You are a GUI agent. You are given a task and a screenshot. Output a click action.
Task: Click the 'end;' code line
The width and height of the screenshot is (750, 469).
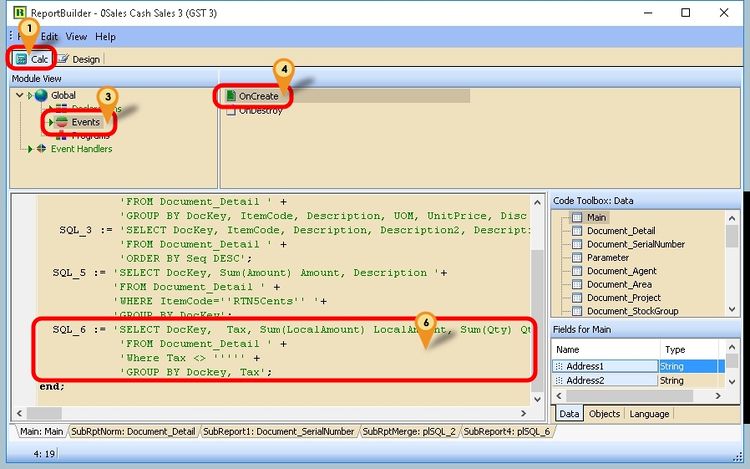[x=52, y=386]
